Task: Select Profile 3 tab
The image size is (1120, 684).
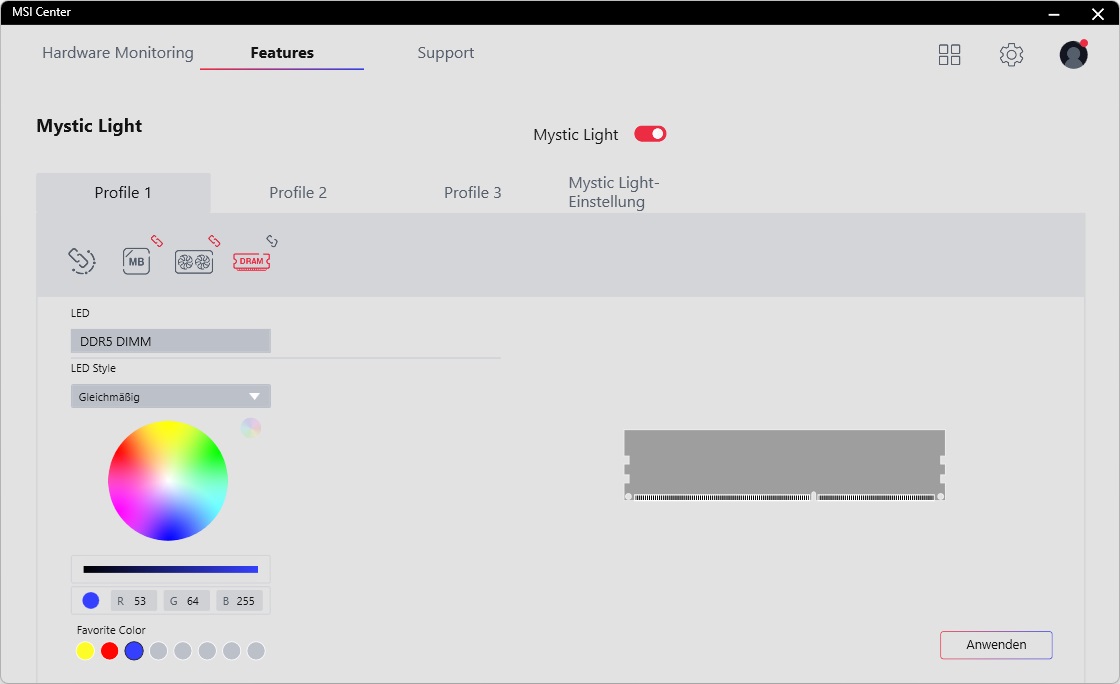Action: pos(473,193)
